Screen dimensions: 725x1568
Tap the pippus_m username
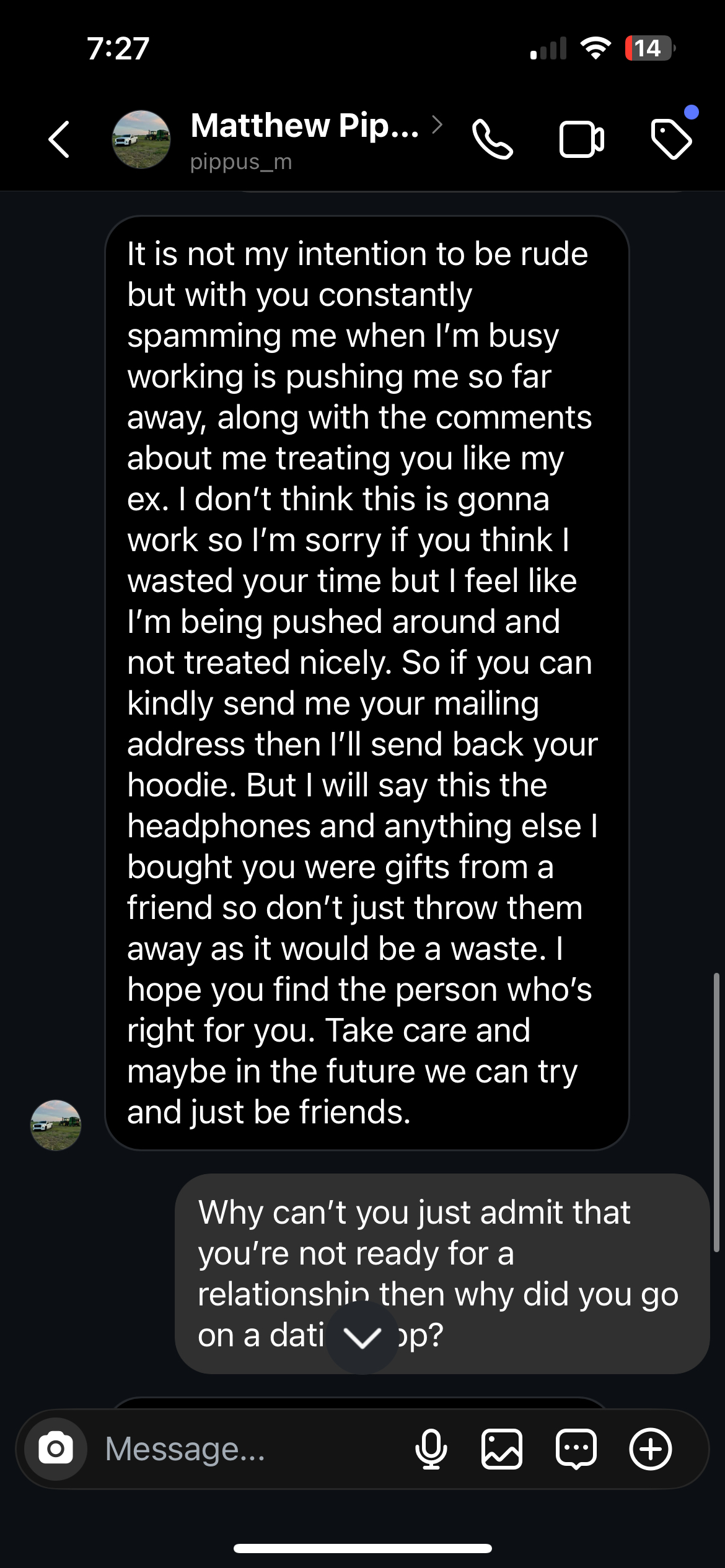241,162
